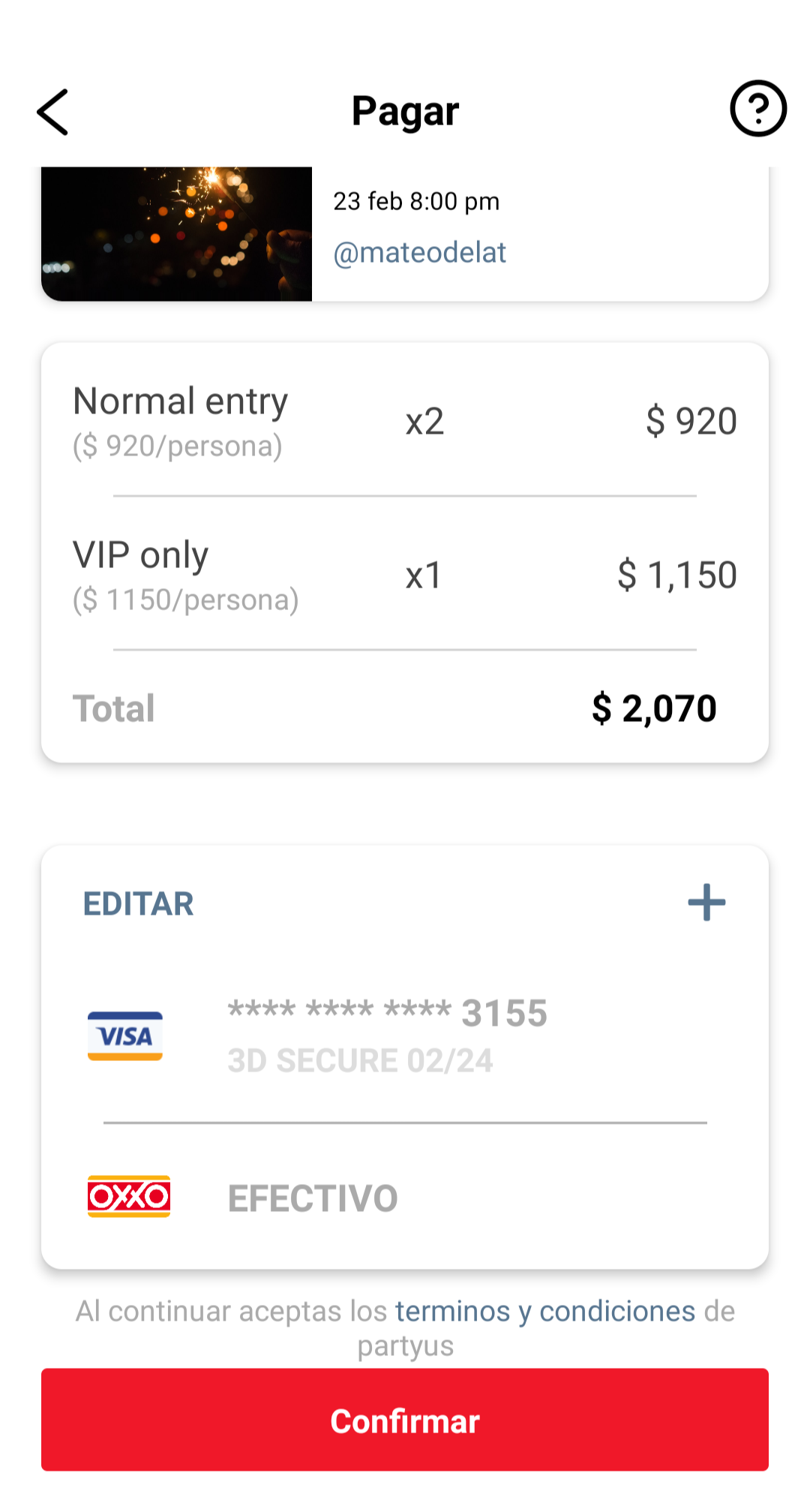Tap the Normal entry ticket row
The width and height of the screenshot is (810, 1512).
pyautogui.click(x=181, y=420)
